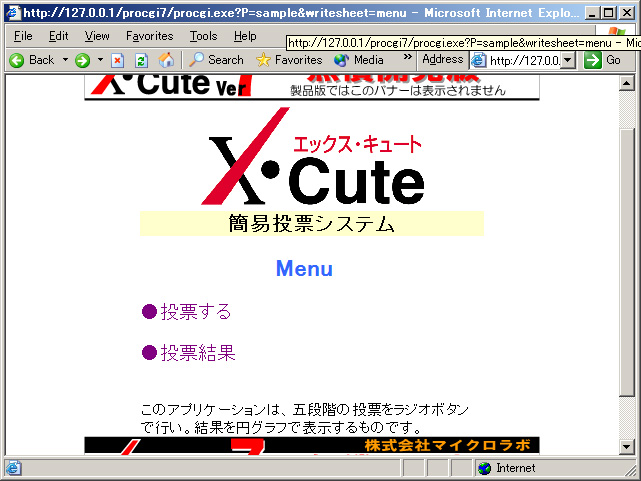Click the Go button
The image size is (641, 481).
point(603,60)
